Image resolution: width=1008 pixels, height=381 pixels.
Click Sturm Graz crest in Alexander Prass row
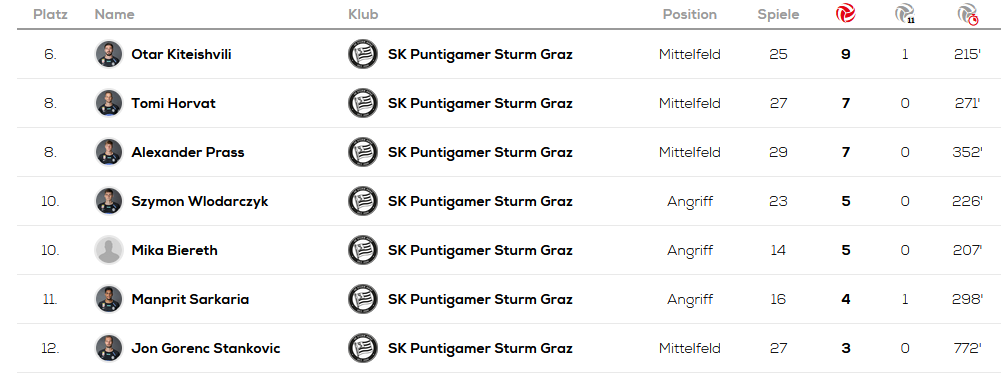[363, 152]
